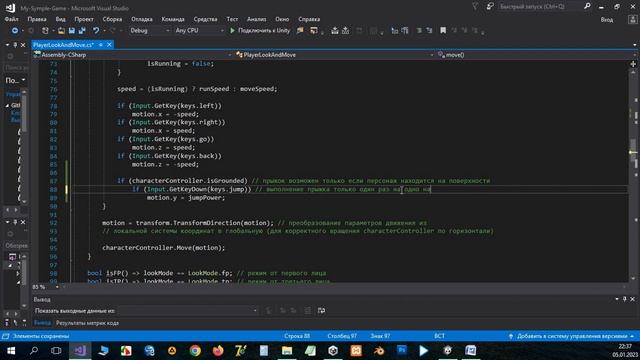This screenshot has width=640, height=360.
Task: Open the Проект menu
Action: click(84, 19)
